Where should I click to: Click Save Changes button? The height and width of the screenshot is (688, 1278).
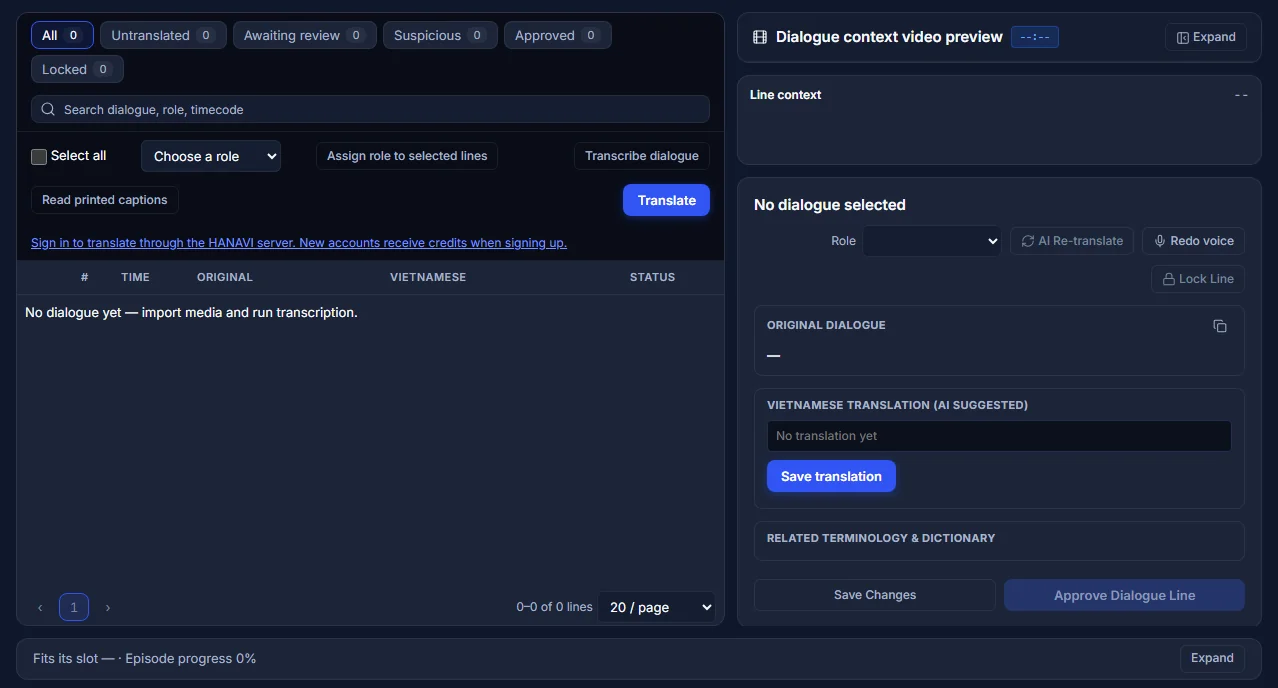pyautogui.click(x=875, y=595)
